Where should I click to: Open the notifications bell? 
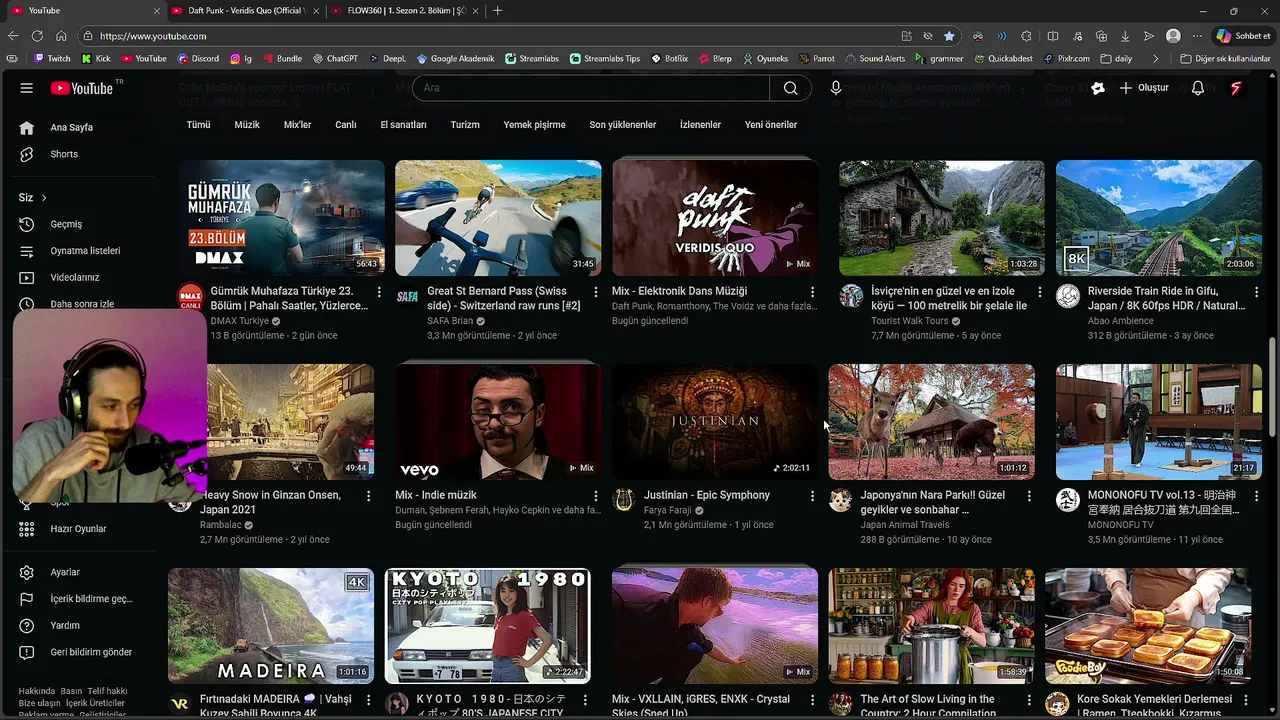pos(1198,88)
